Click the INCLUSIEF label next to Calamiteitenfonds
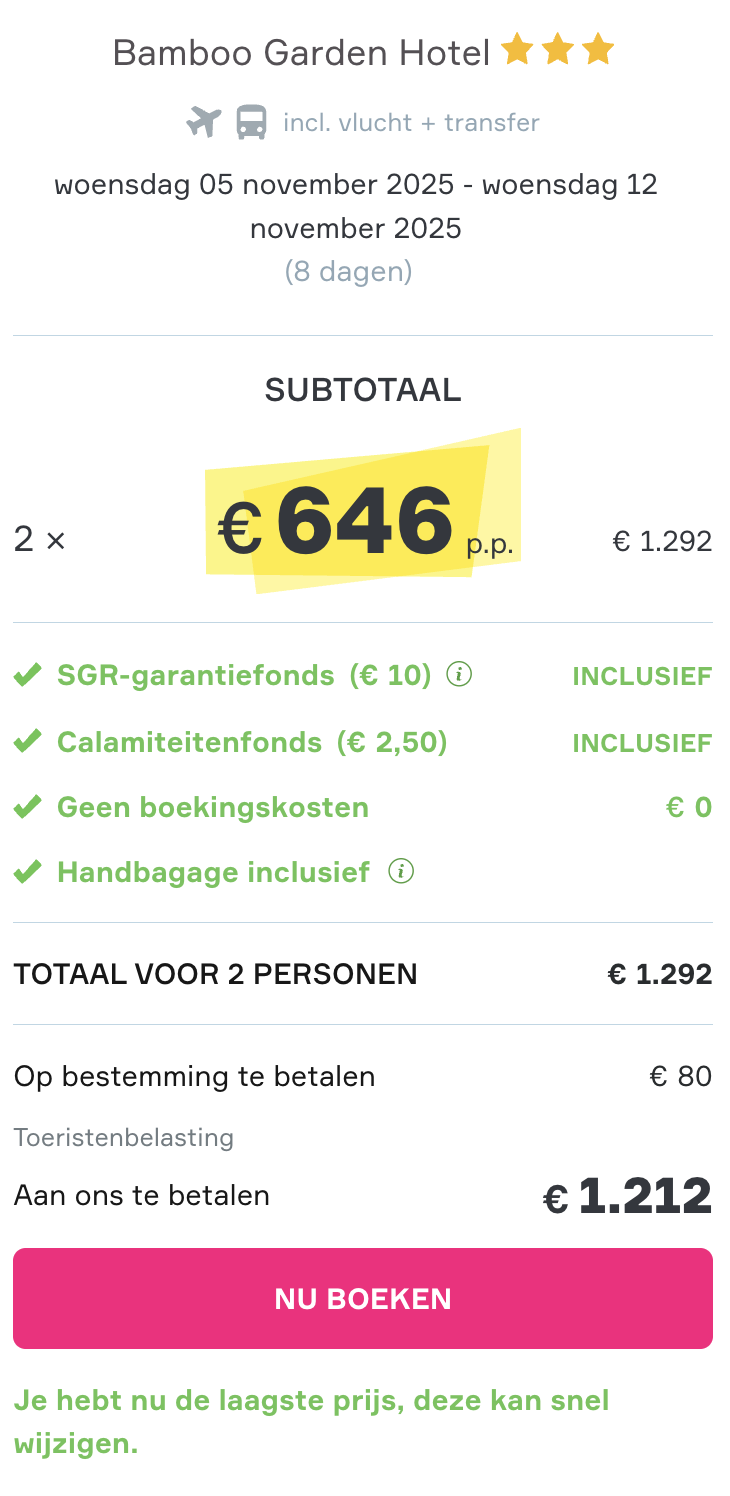Image resolution: width=730 pixels, height=1496 pixels. point(642,741)
